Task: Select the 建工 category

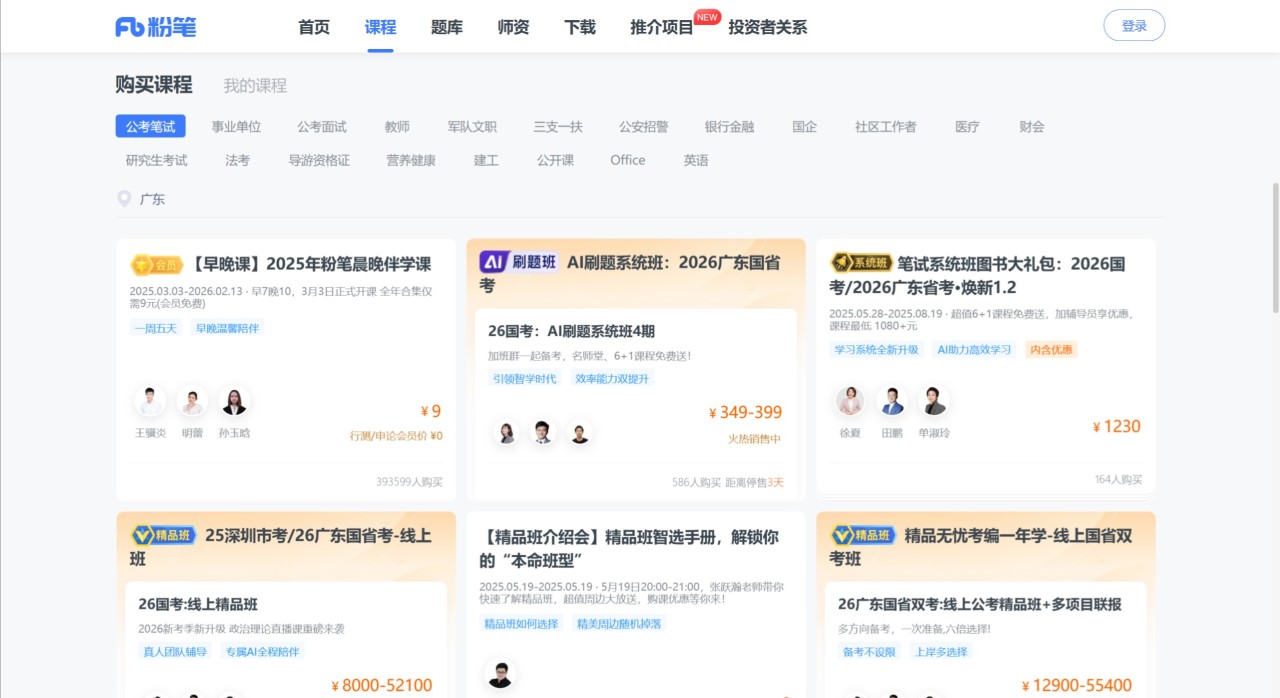Action: 486,160
